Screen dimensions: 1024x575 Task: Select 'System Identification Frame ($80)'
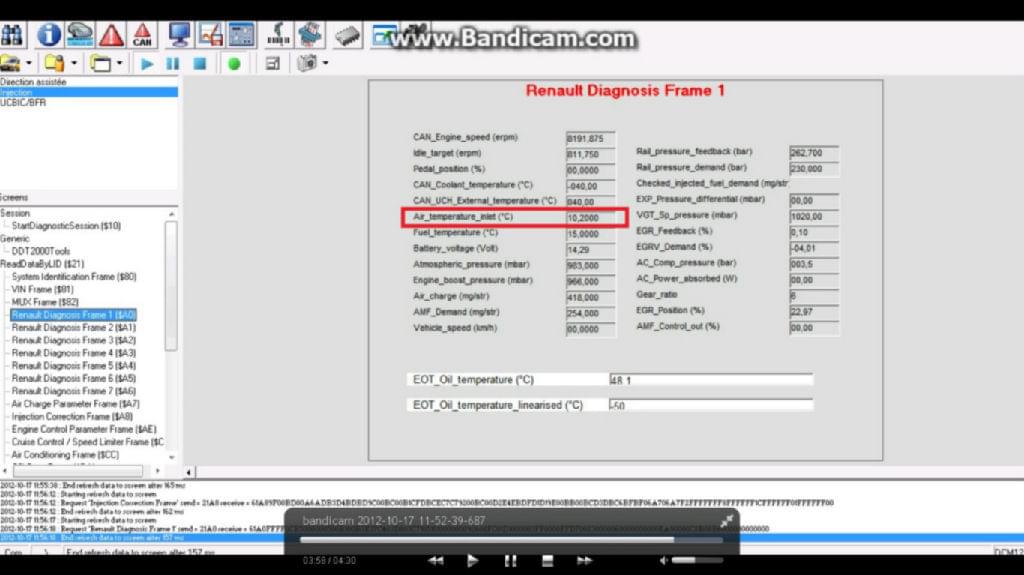(x=74, y=276)
